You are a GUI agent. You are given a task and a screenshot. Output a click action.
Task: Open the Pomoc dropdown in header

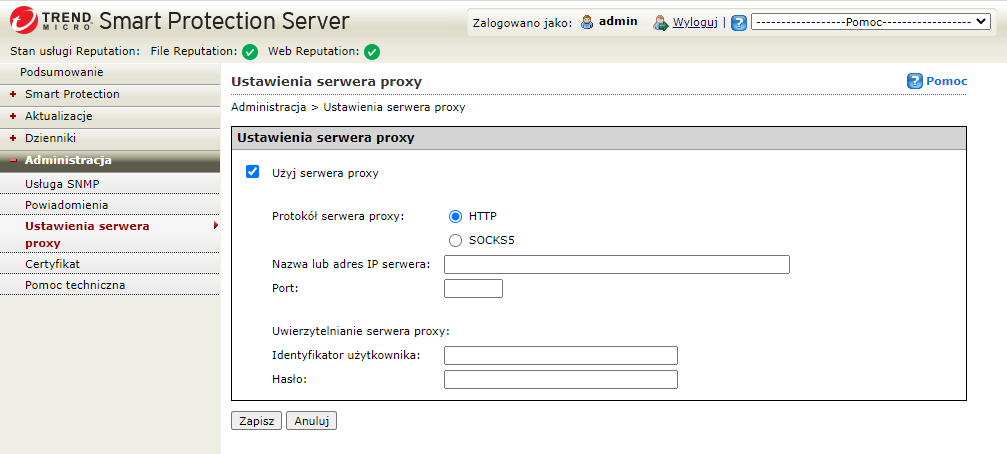870,22
